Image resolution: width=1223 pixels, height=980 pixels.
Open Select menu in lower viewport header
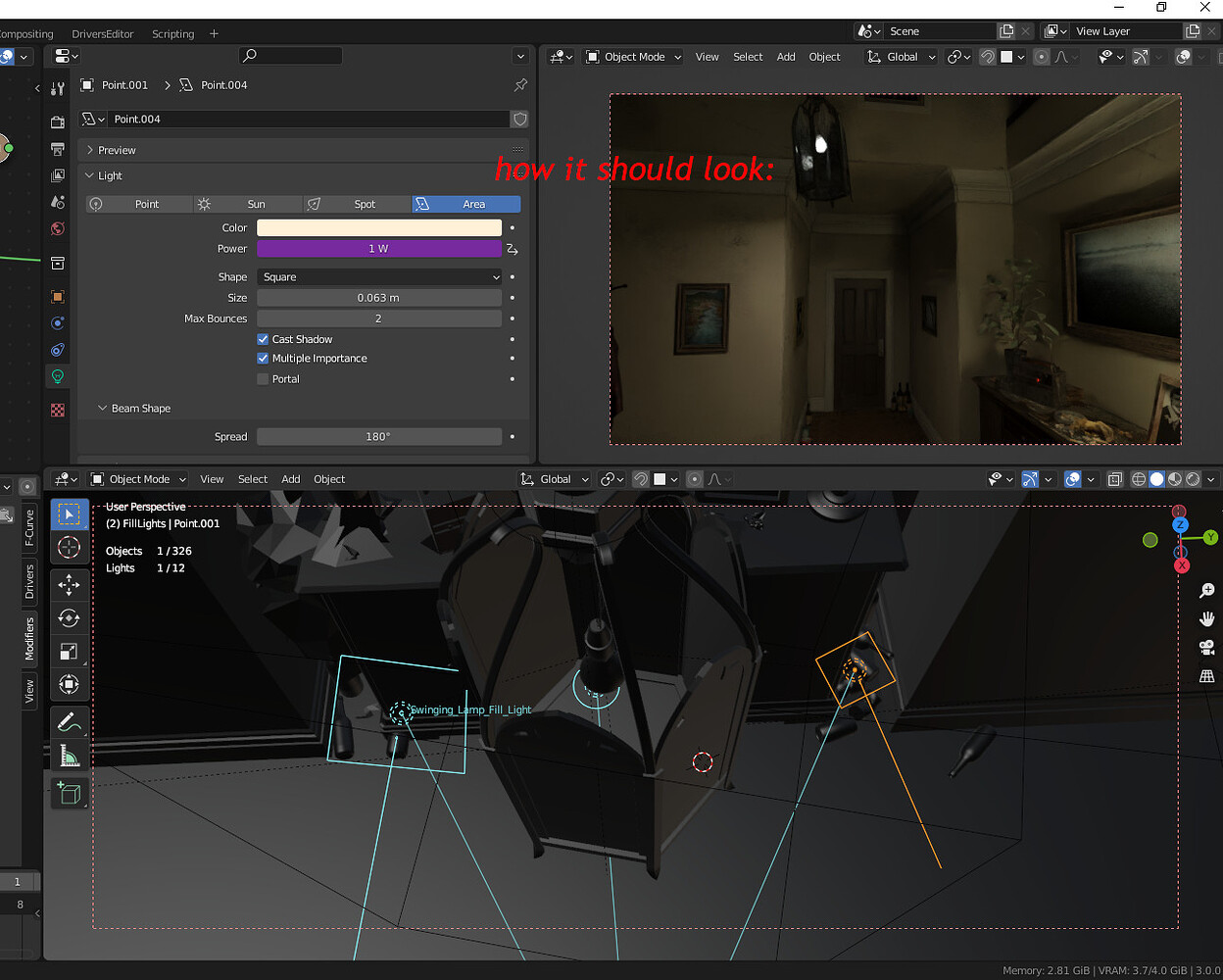tap(252, 479)
